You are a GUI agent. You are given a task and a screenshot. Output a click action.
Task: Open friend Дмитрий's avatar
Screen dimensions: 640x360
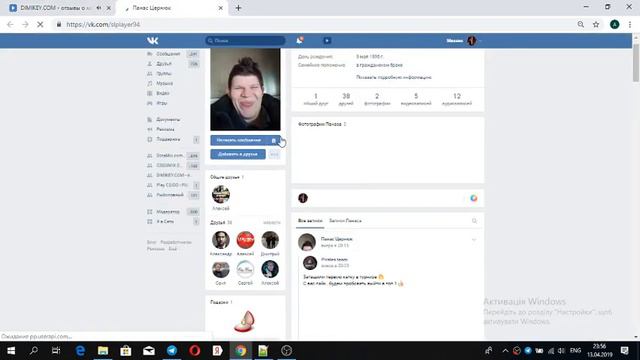click(270, 240)
